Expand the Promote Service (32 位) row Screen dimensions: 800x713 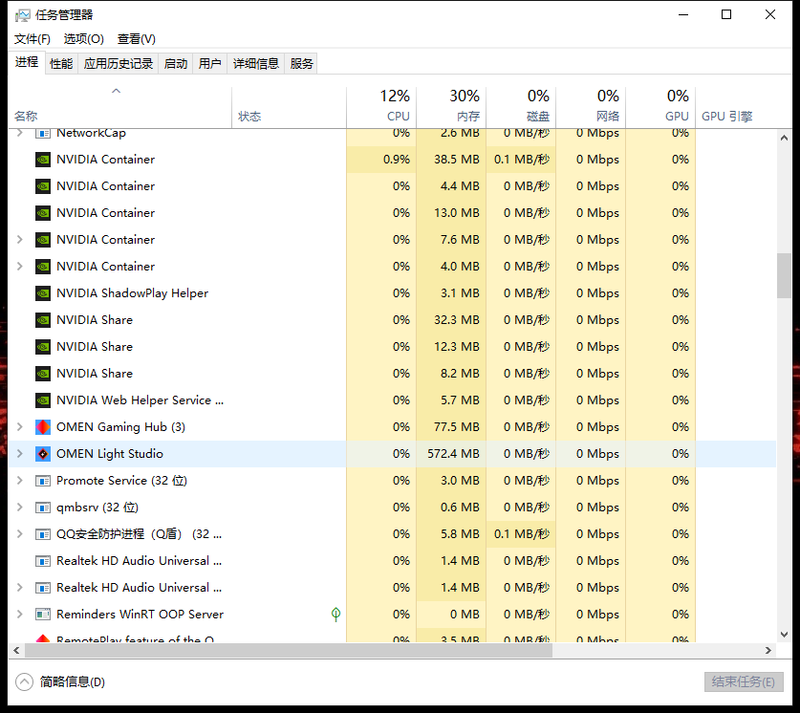[x=19, y=480]
